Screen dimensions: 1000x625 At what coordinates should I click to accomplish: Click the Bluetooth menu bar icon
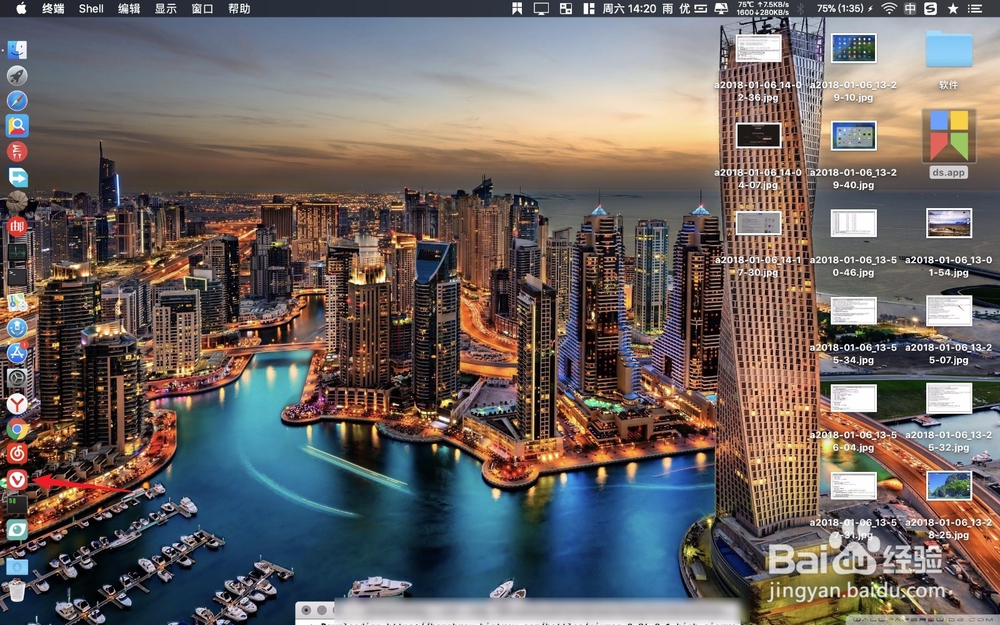[x=801, y=8]
